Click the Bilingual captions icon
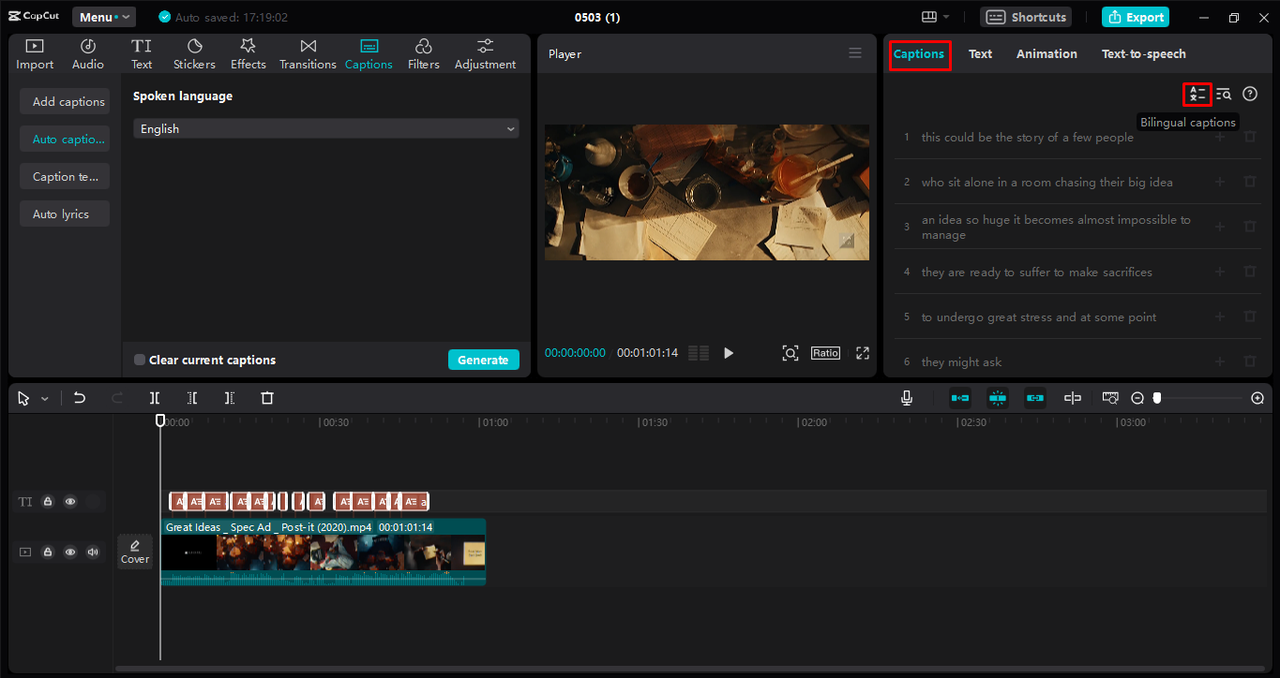Viewport: 1280px width, 678px height. 1197,94
